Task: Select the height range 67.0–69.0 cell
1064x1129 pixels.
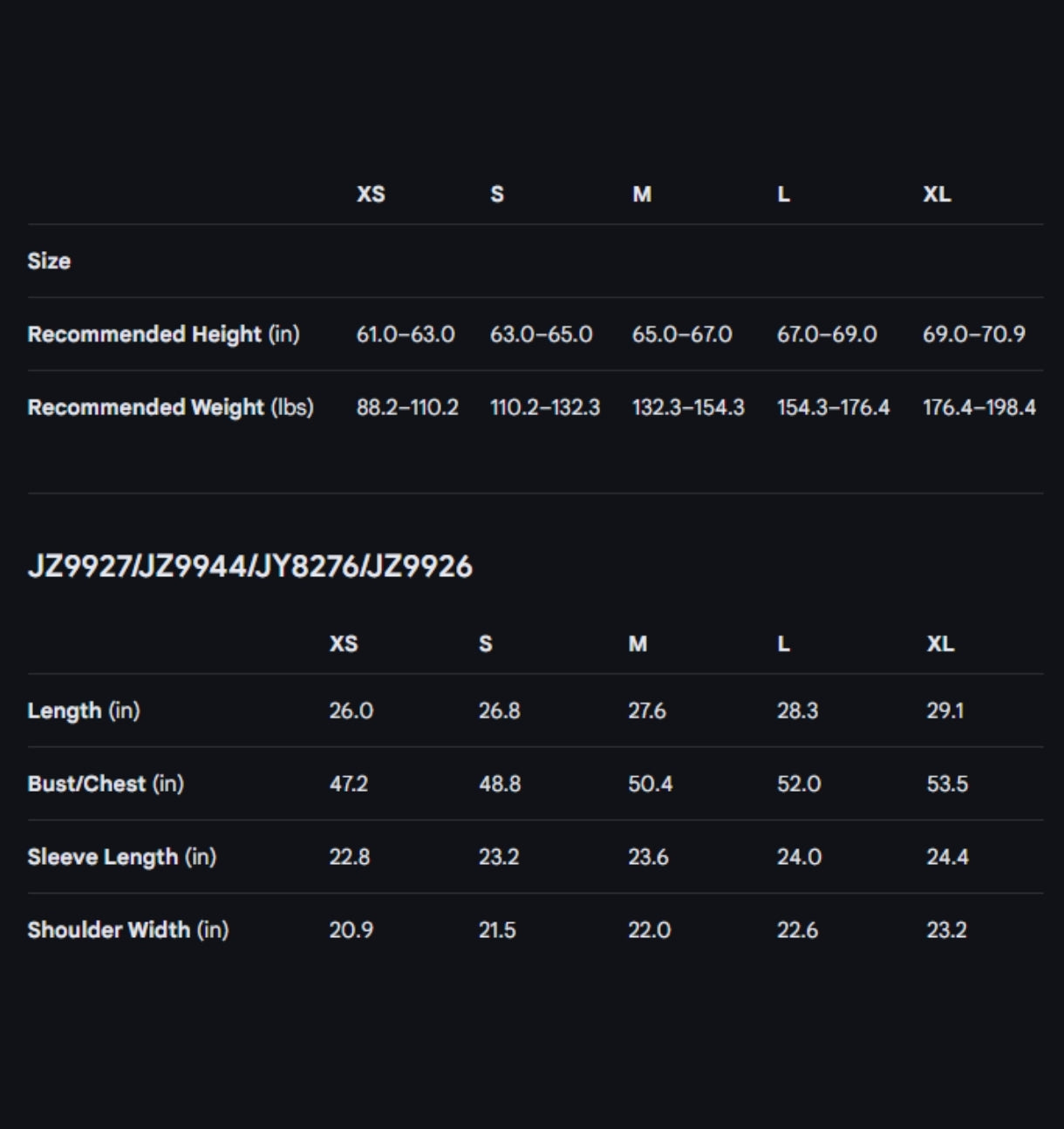Action: point(826,335)
